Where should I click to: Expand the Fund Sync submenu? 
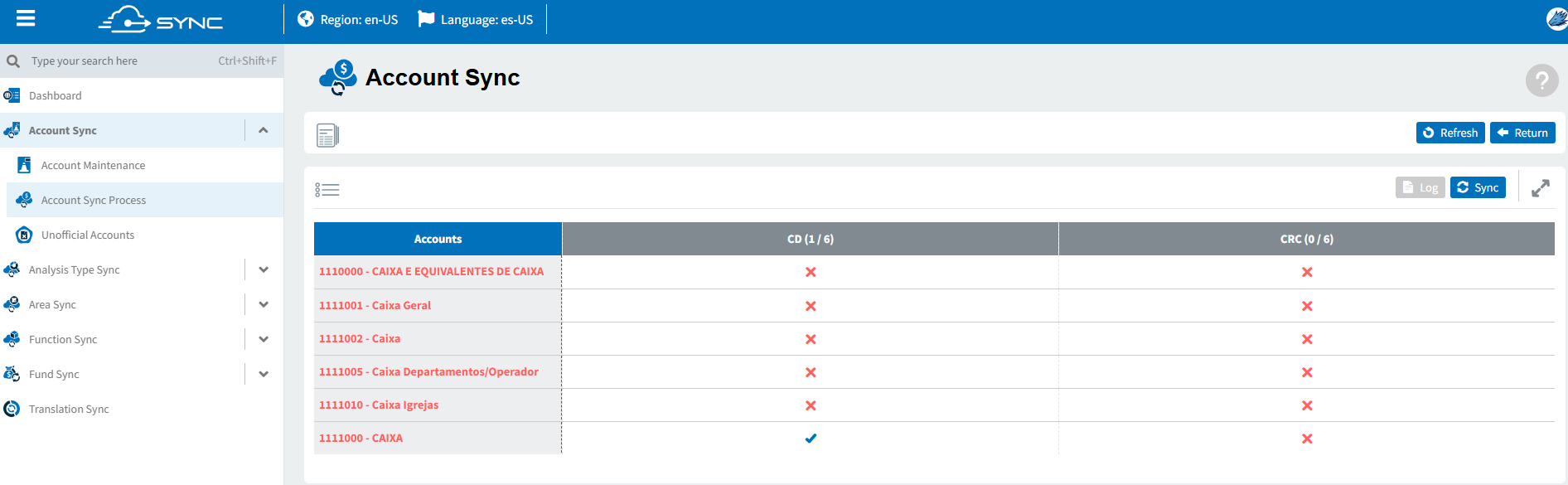[264, 374]
